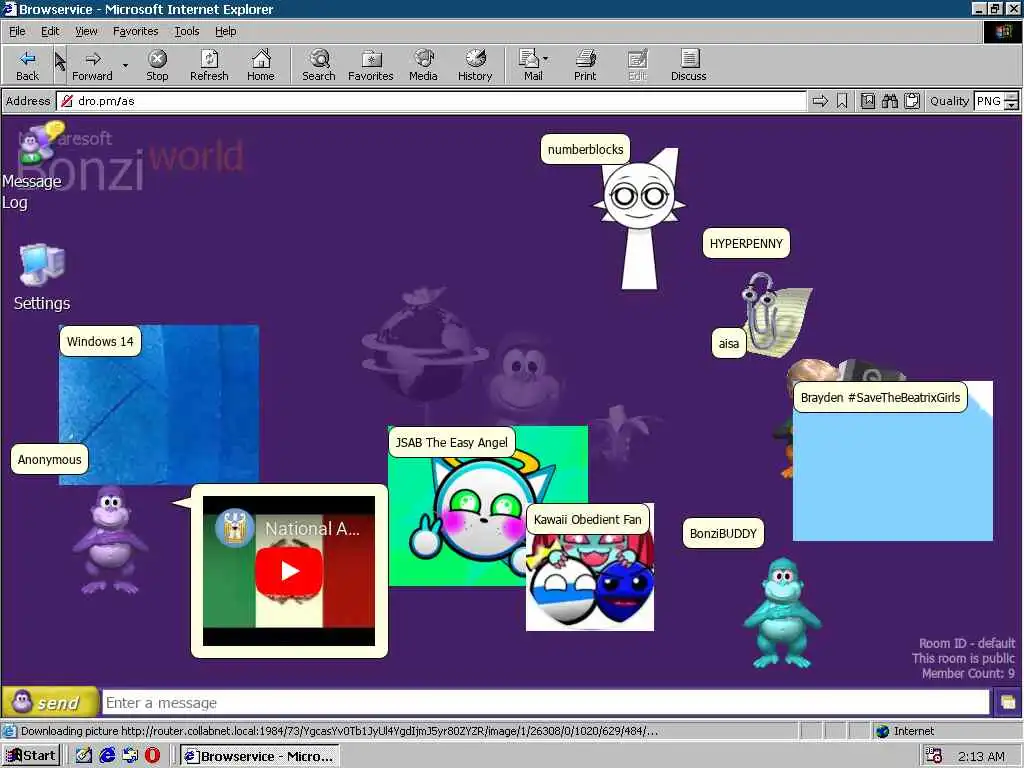1024x768 pixels.
Task: Click the Stop toolbar icon
Action: tap(157, 65)
